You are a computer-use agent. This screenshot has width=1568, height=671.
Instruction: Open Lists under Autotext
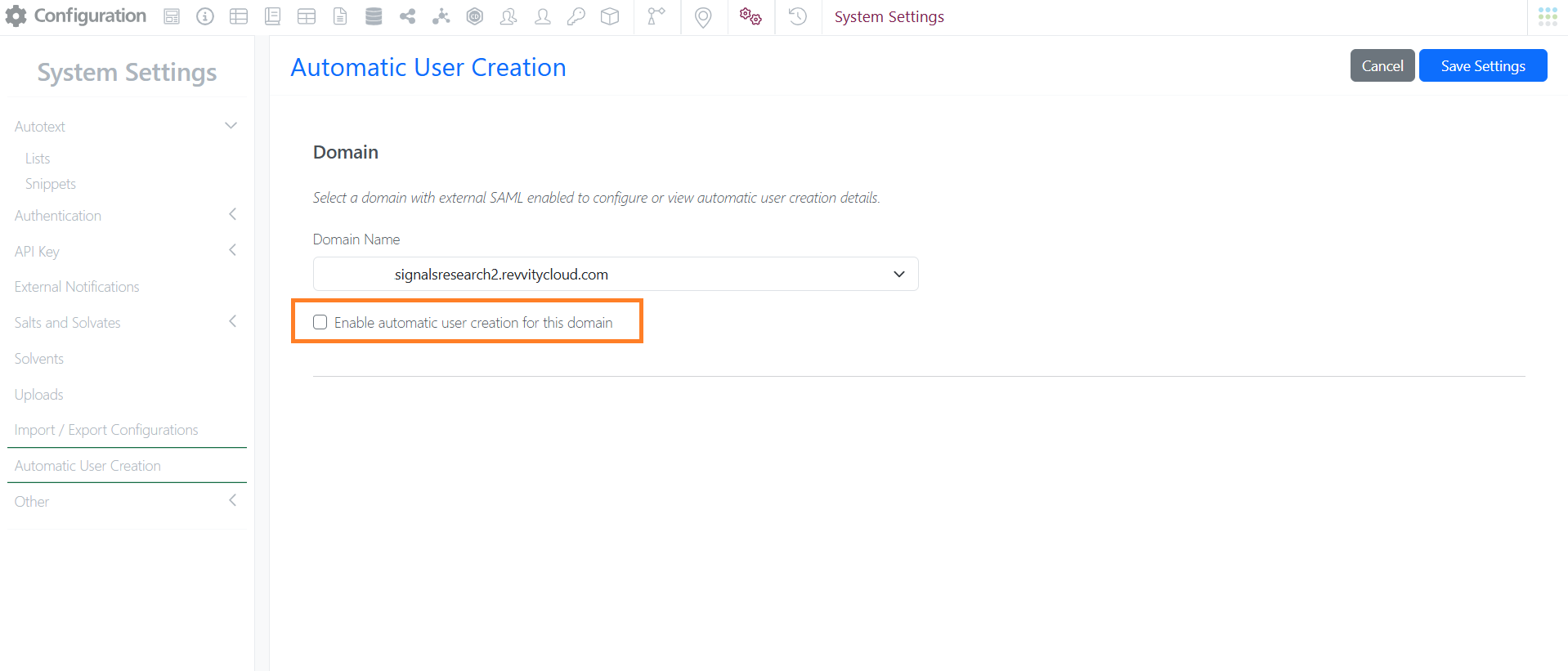click(38, 159)
